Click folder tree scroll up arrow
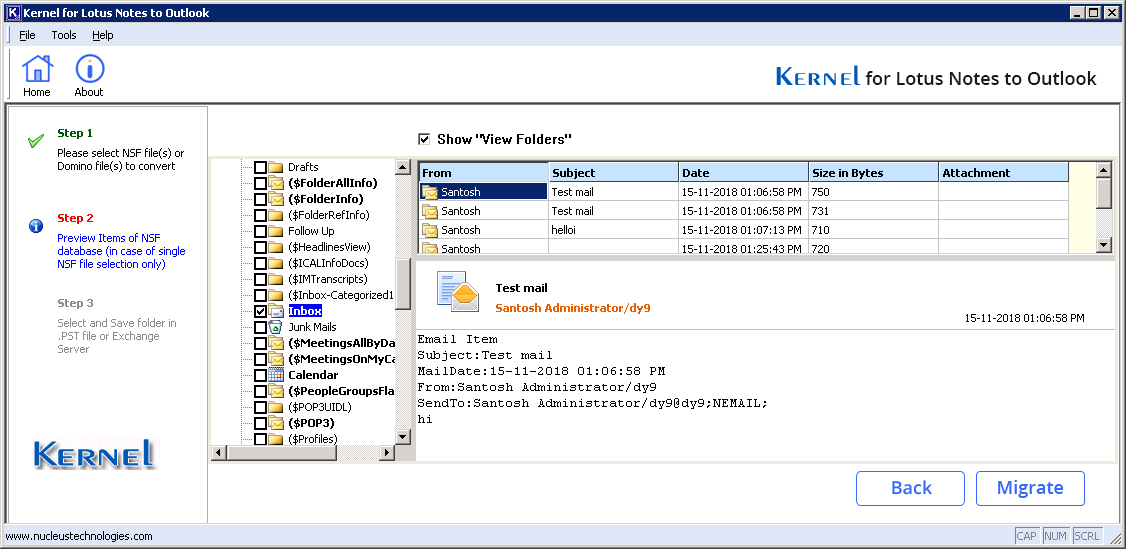 tap(404, 167)
